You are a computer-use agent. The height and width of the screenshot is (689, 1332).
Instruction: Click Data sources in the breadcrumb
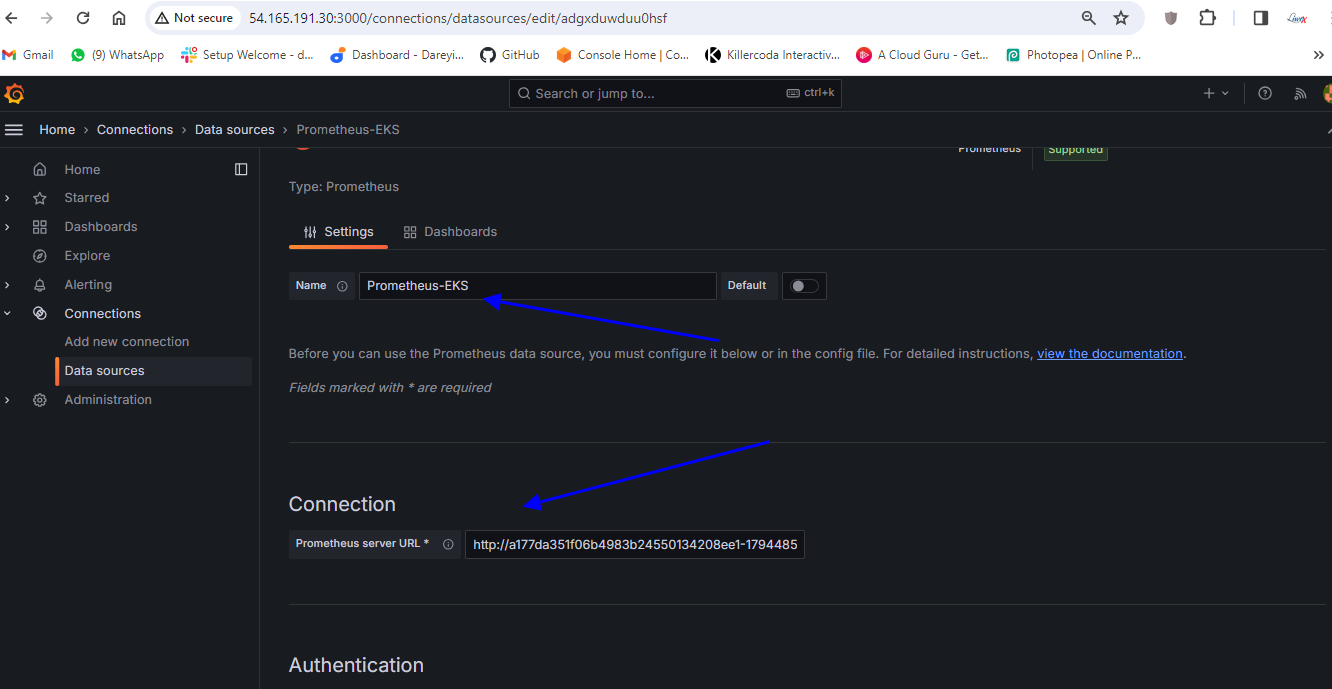point(234,130)
